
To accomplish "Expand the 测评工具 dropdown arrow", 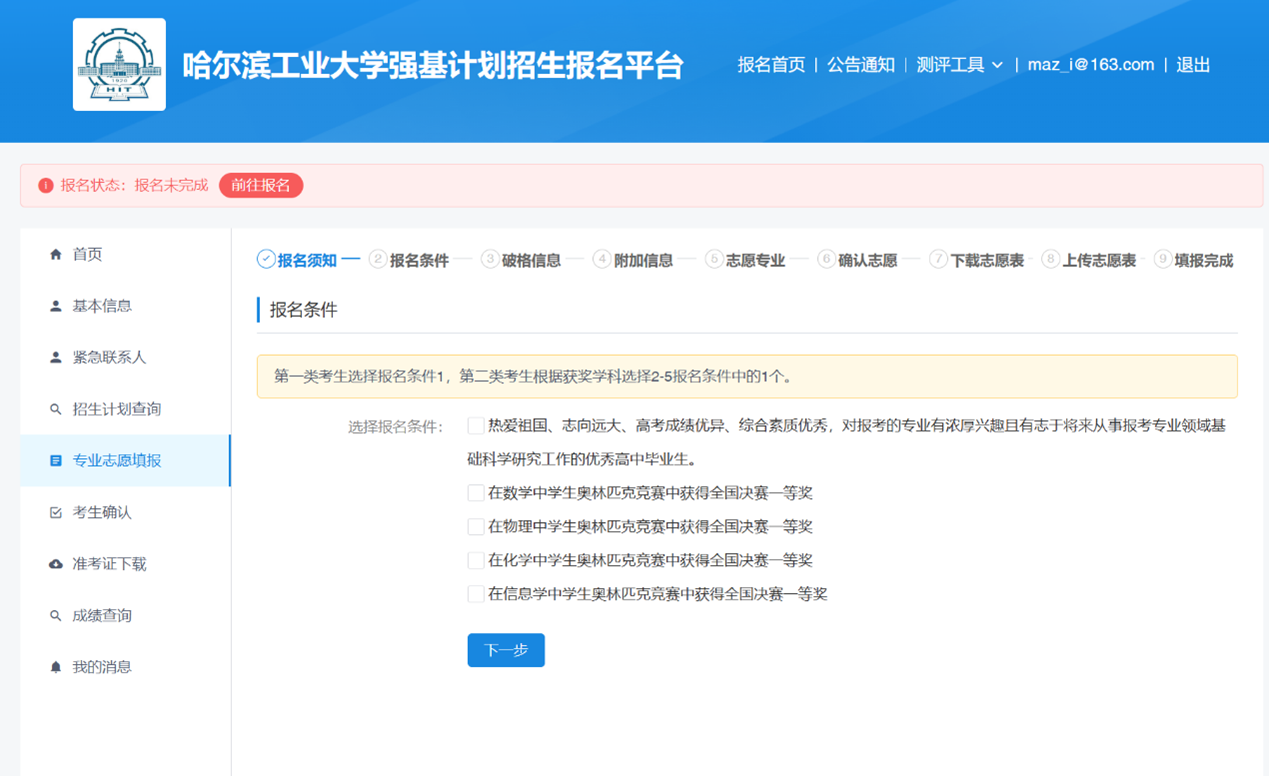I will pyautogui.click(x=997, y=65).
